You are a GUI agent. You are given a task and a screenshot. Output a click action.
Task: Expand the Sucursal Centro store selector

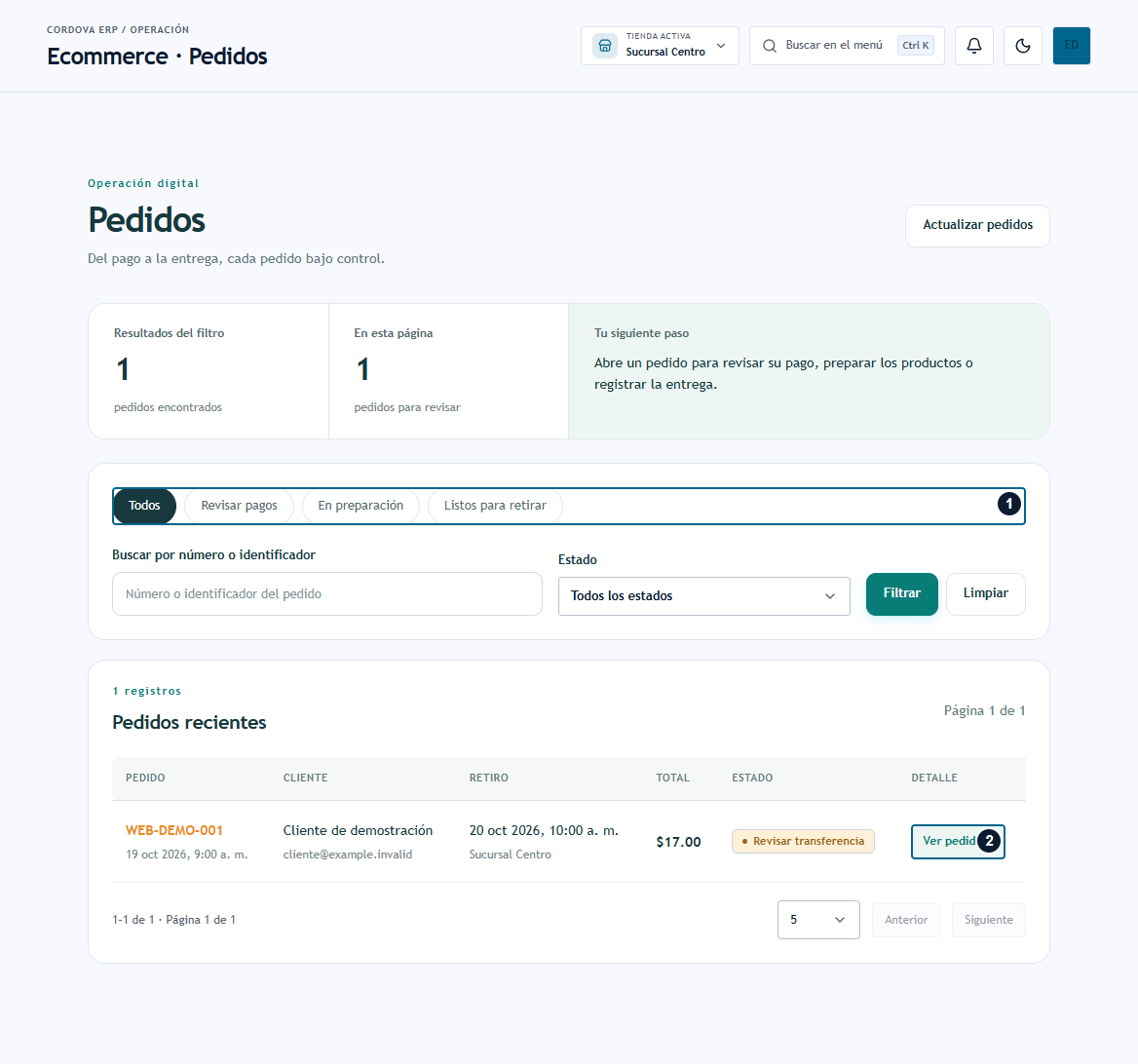tap(660, 46)
